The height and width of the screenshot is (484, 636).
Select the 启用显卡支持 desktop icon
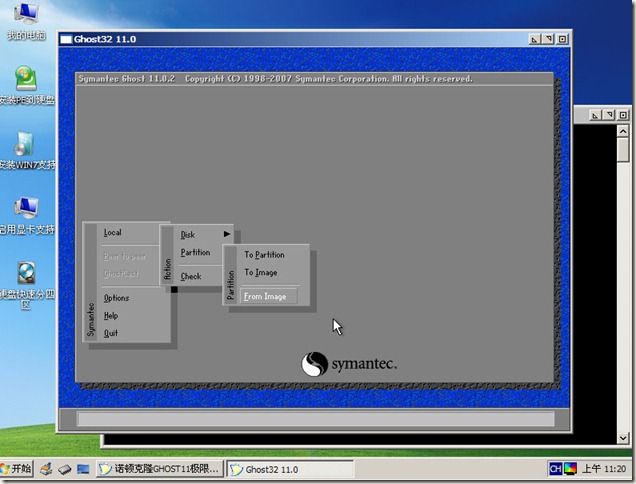(x=27, y=215)
